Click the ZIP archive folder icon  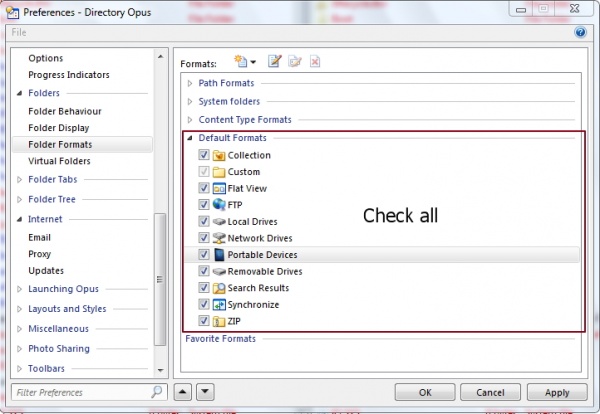pos(219,321)
